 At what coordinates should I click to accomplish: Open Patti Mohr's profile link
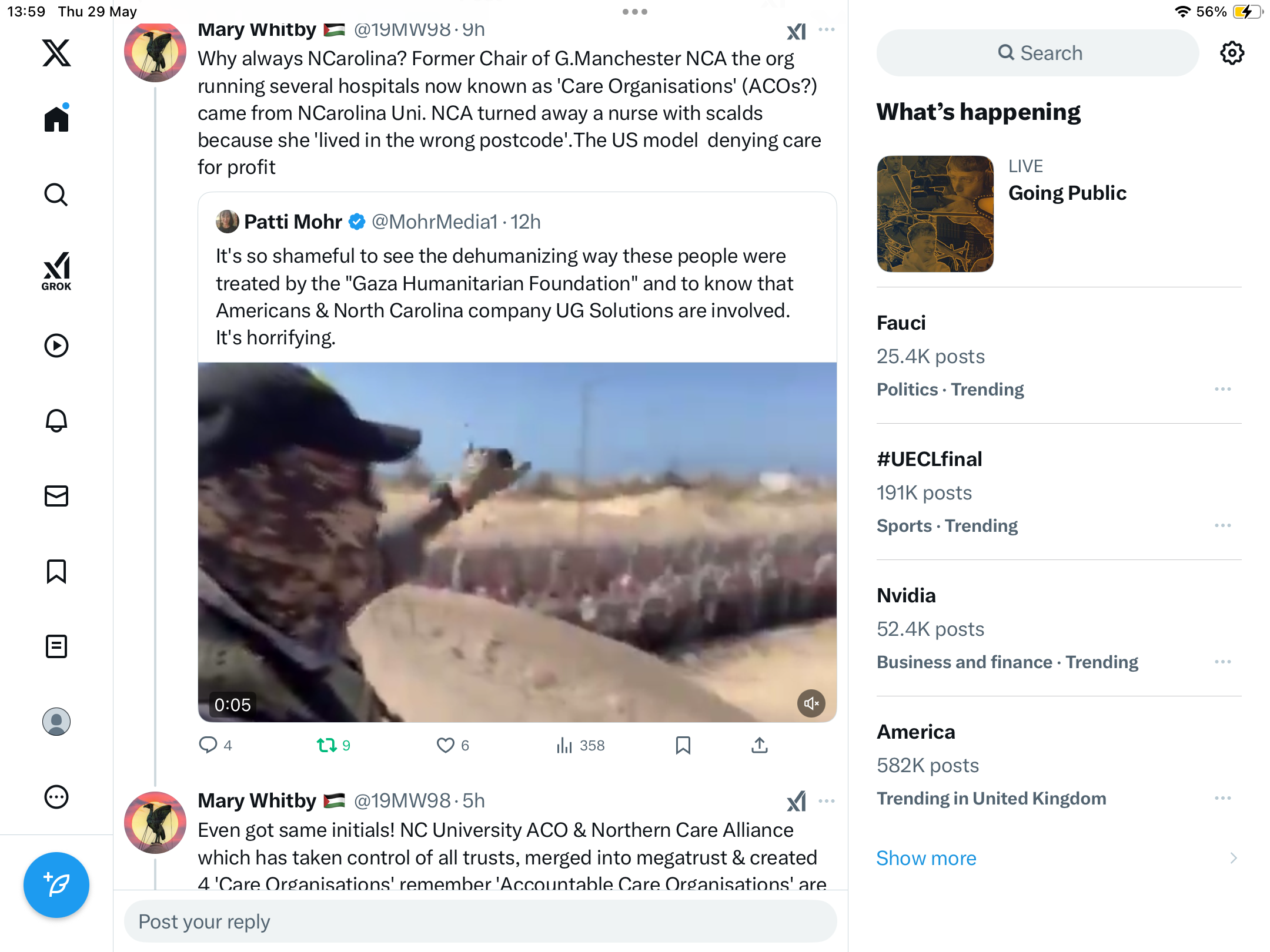[x=293, y=222]
